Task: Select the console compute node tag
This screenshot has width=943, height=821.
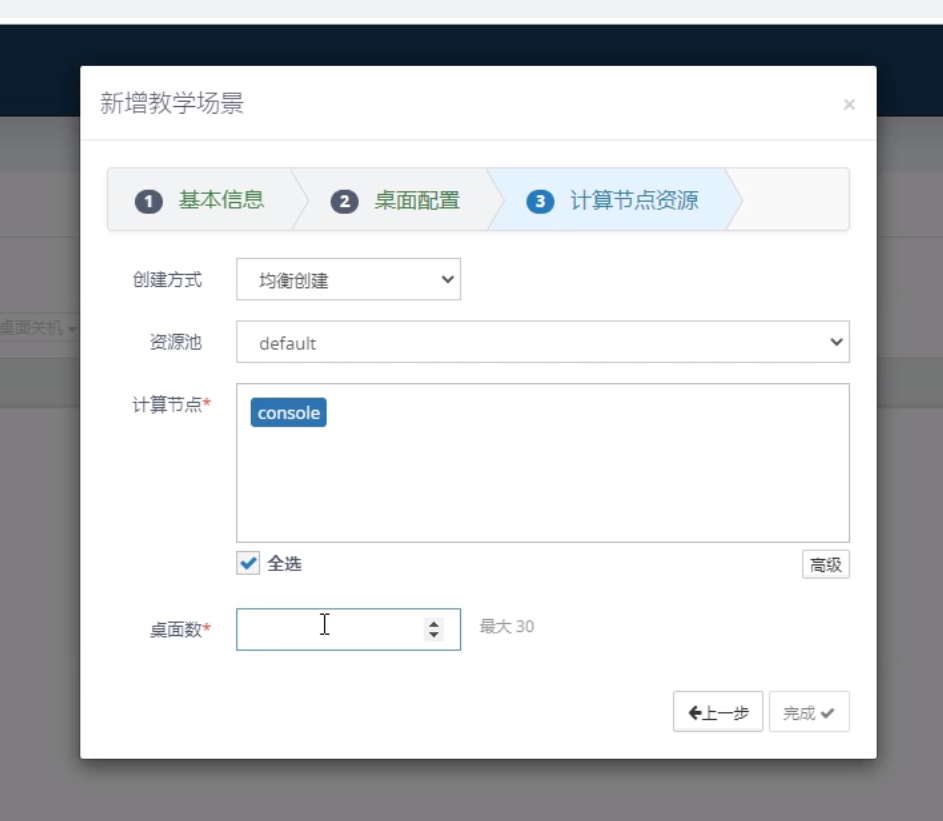Action: coord(288,413)
